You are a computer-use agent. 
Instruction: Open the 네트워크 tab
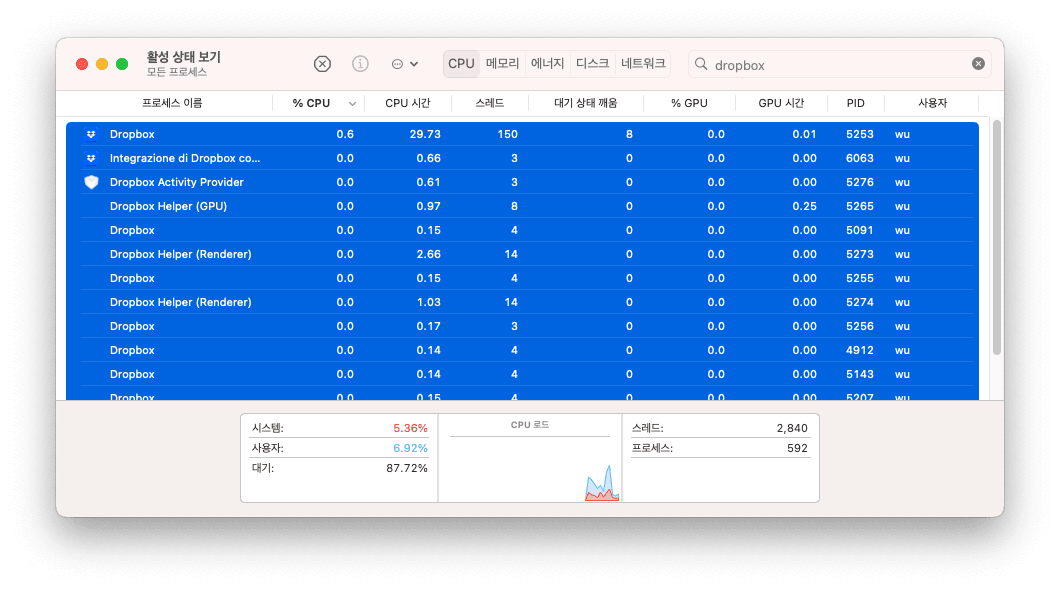[642, 64]
